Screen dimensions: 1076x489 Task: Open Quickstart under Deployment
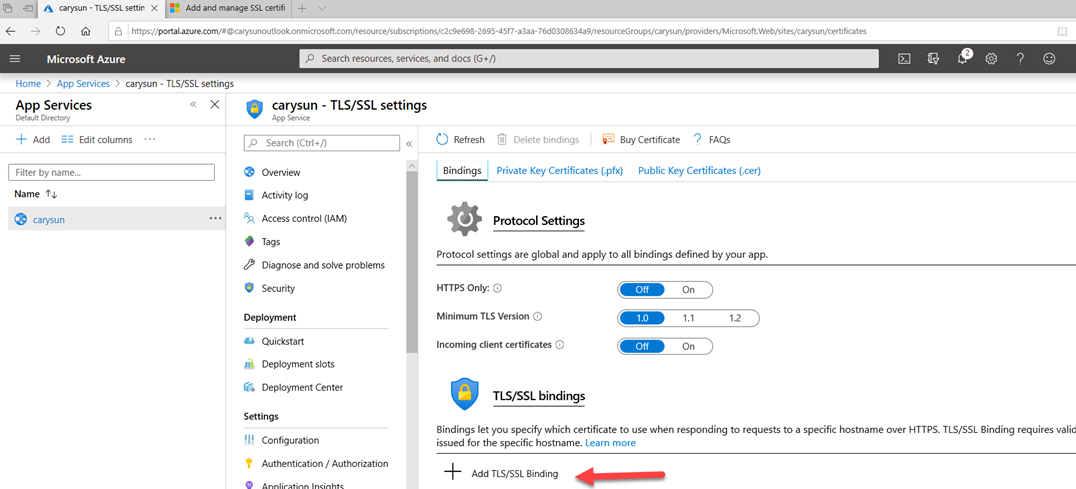click(x=283, y=341)
